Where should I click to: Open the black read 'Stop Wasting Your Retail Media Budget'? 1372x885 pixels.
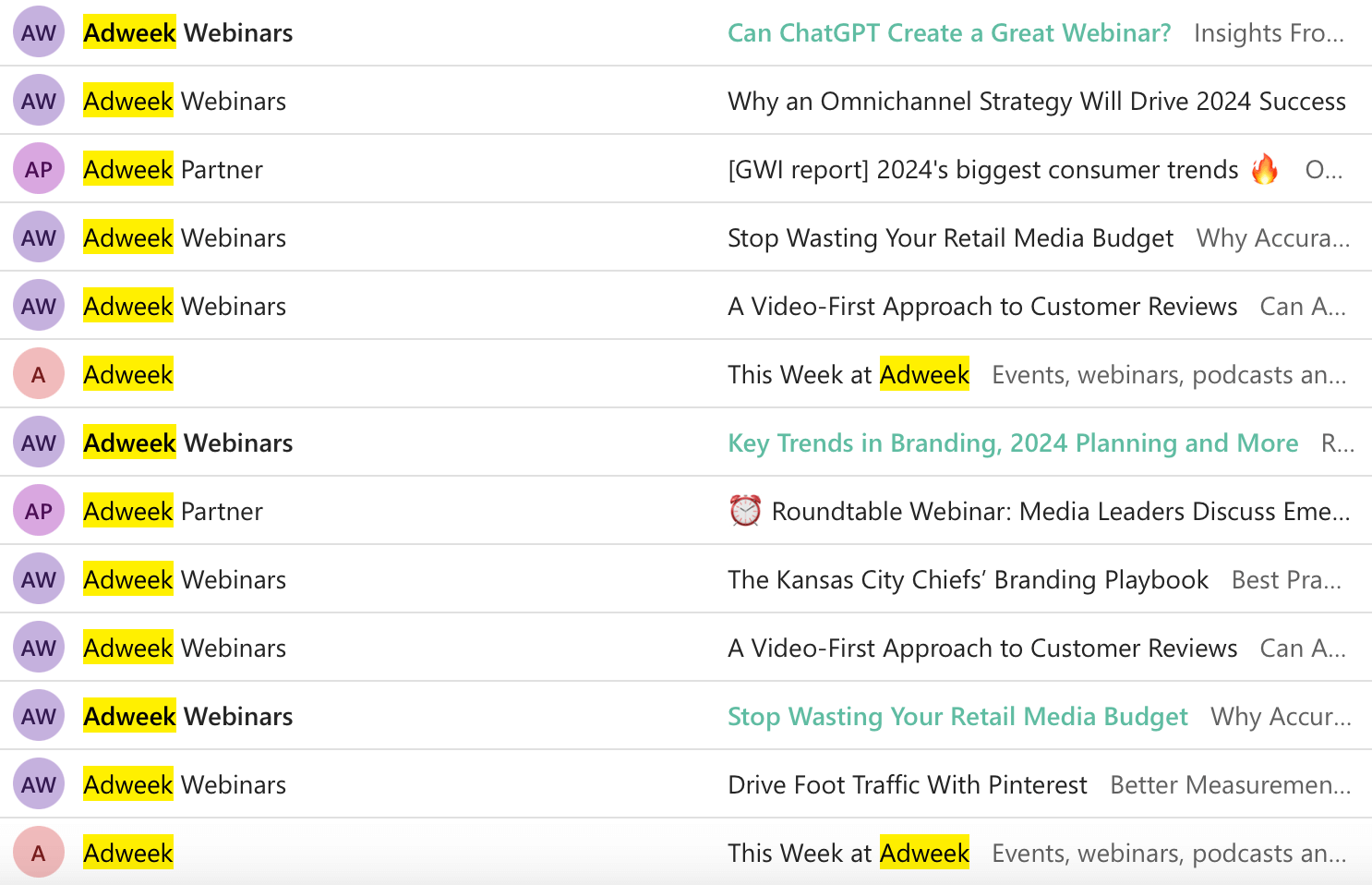[x=950, y=237]
